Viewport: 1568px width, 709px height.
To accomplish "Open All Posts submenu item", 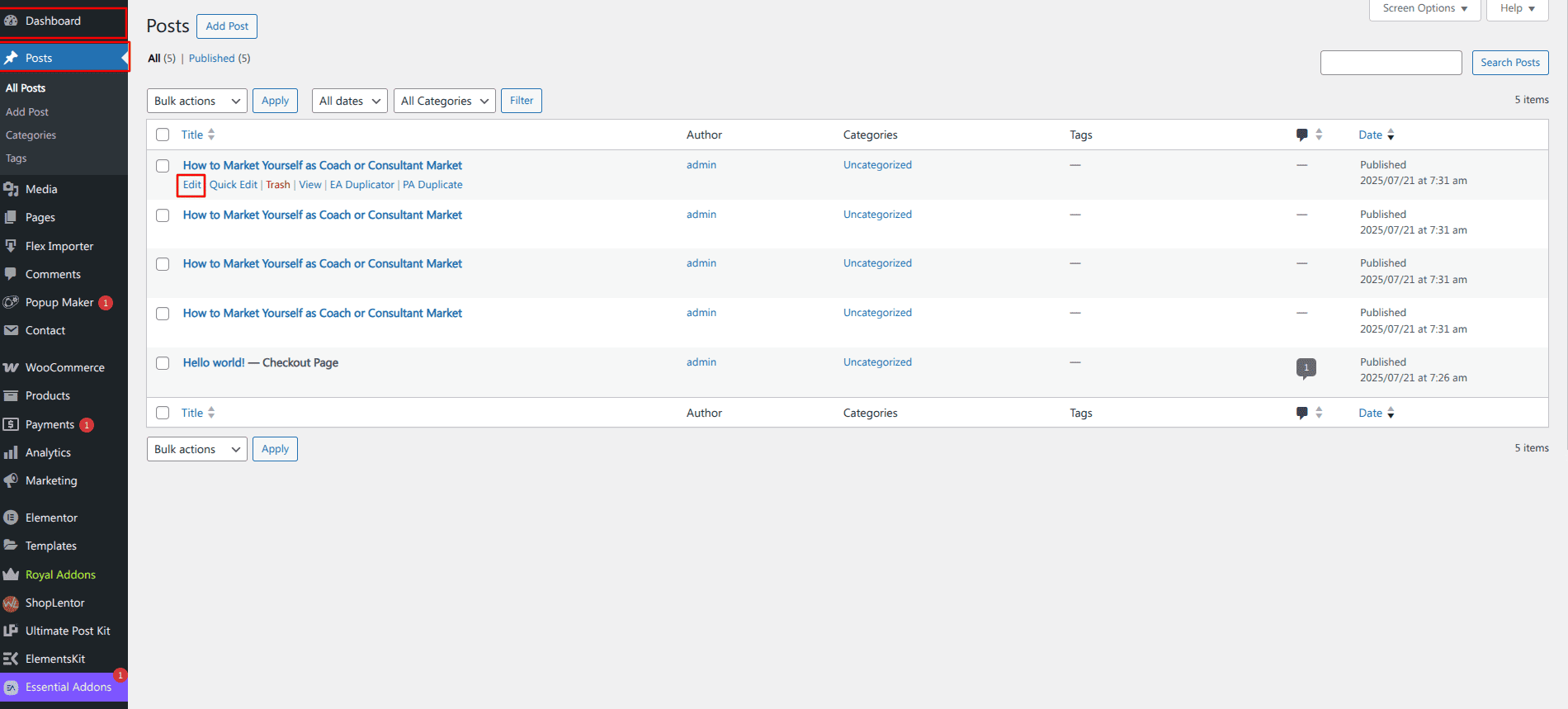I will point(26,88).
